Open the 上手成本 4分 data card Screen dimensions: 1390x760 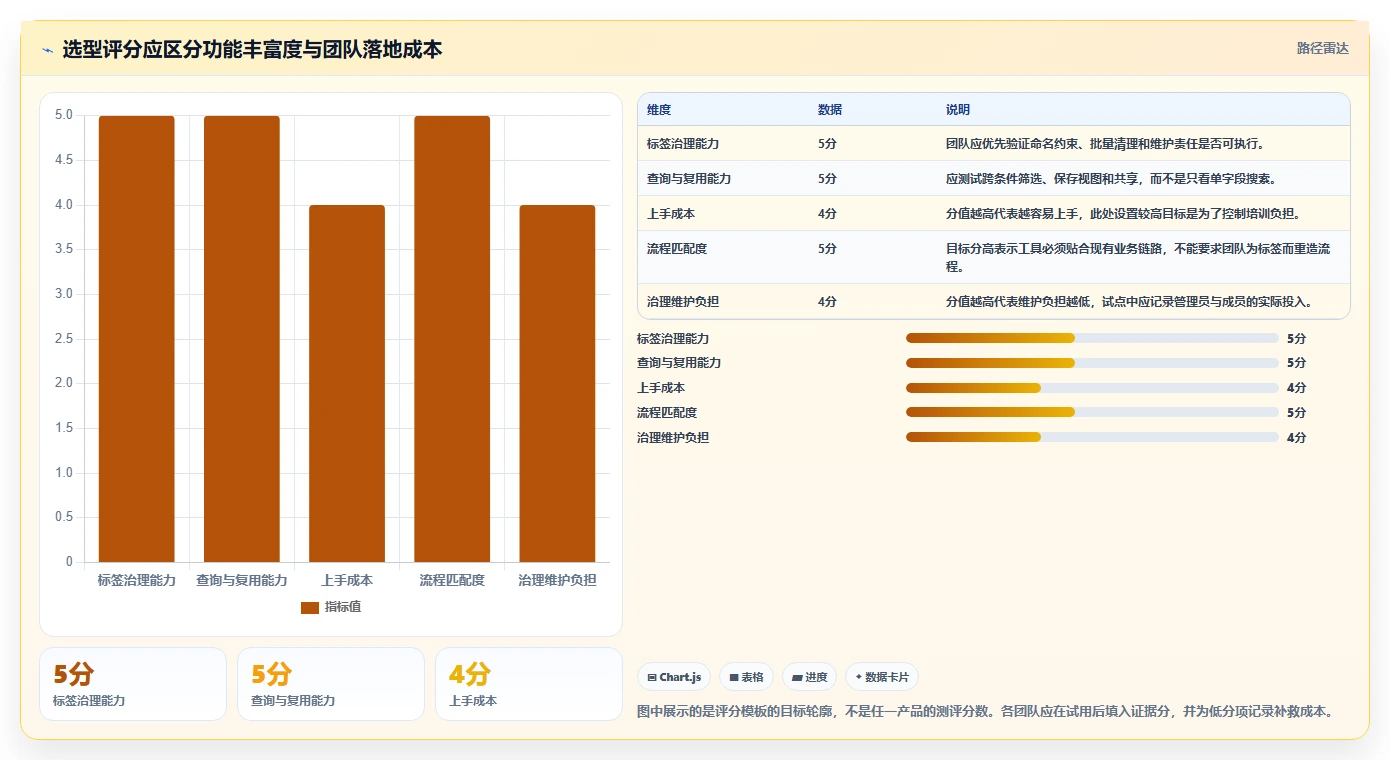529,684
